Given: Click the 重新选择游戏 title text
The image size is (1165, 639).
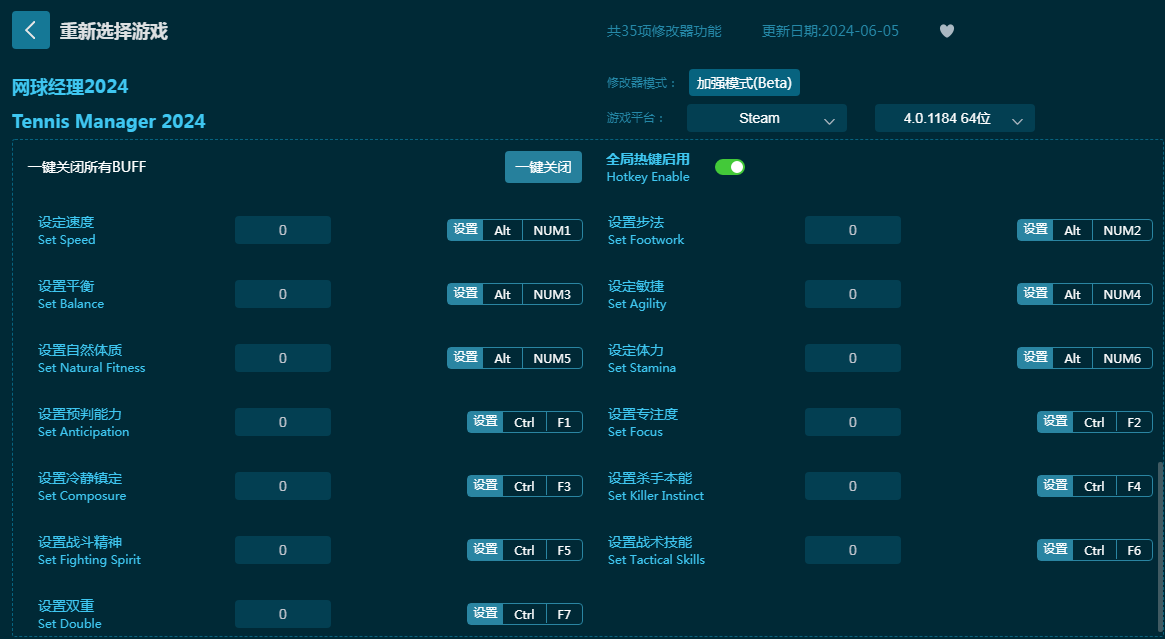Looking at the screenshot, I should pyautogui.click(x=114, y=31).
